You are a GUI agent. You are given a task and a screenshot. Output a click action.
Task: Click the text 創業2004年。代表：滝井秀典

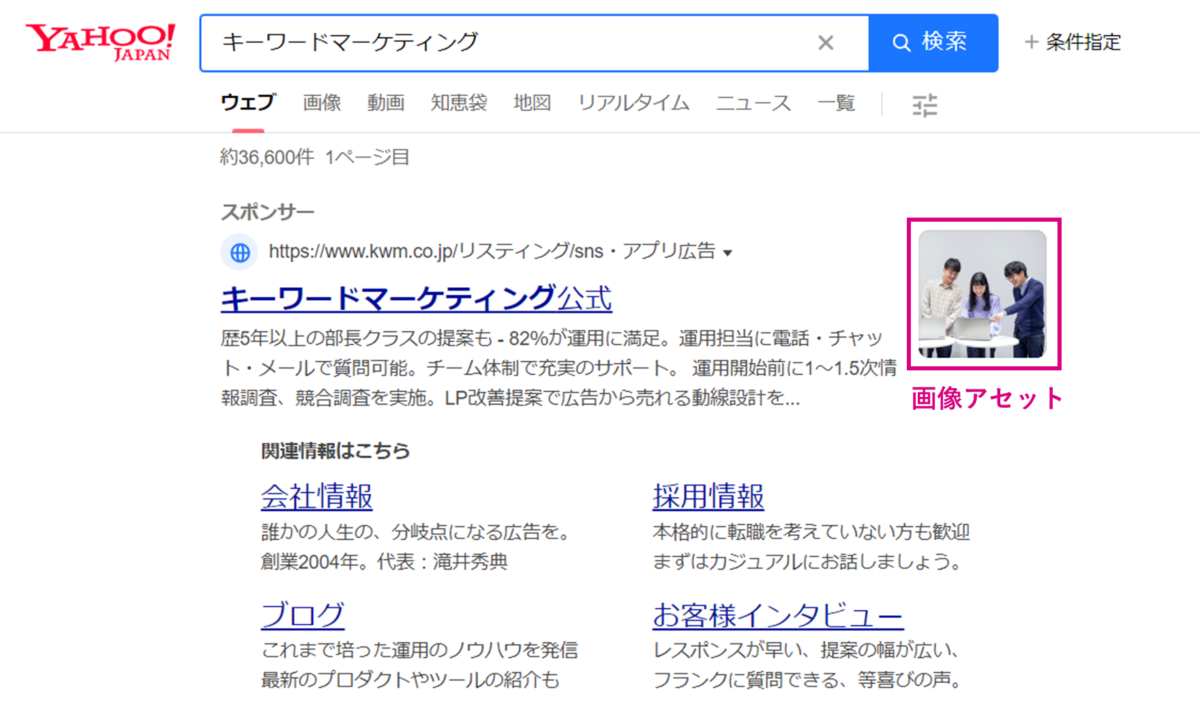(384, 562)
